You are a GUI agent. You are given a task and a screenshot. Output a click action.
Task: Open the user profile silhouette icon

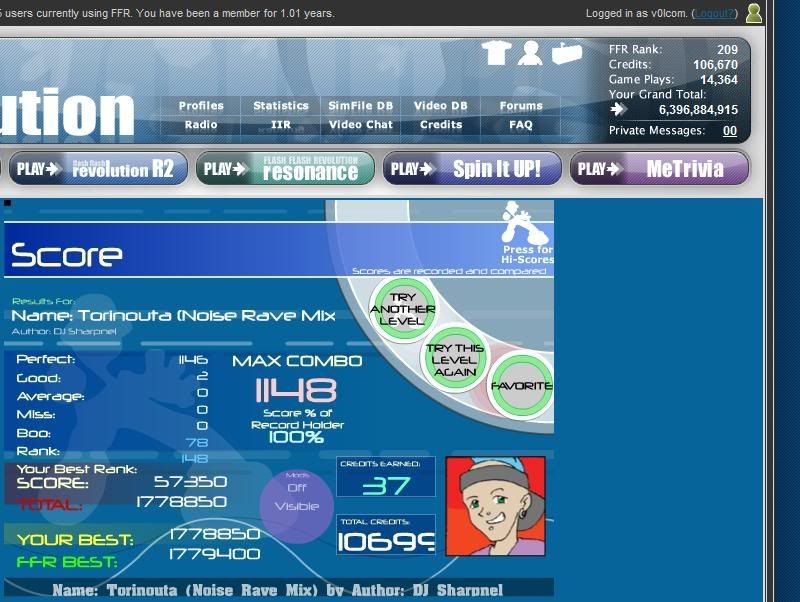click(530, 53)
